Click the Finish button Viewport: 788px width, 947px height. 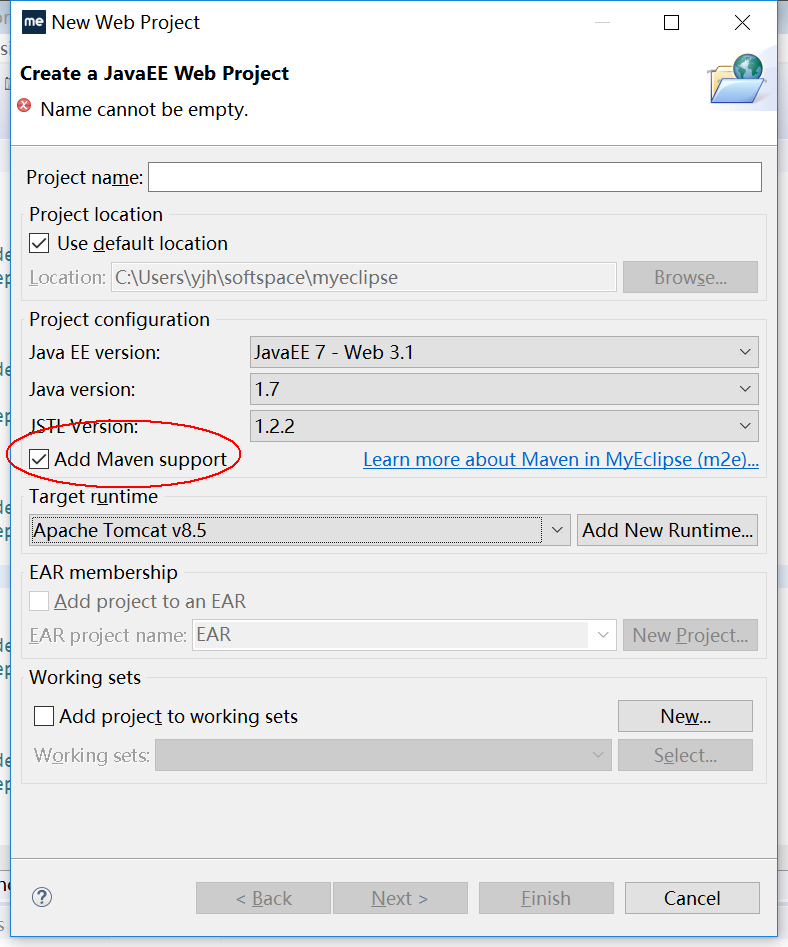pos(546,898)
